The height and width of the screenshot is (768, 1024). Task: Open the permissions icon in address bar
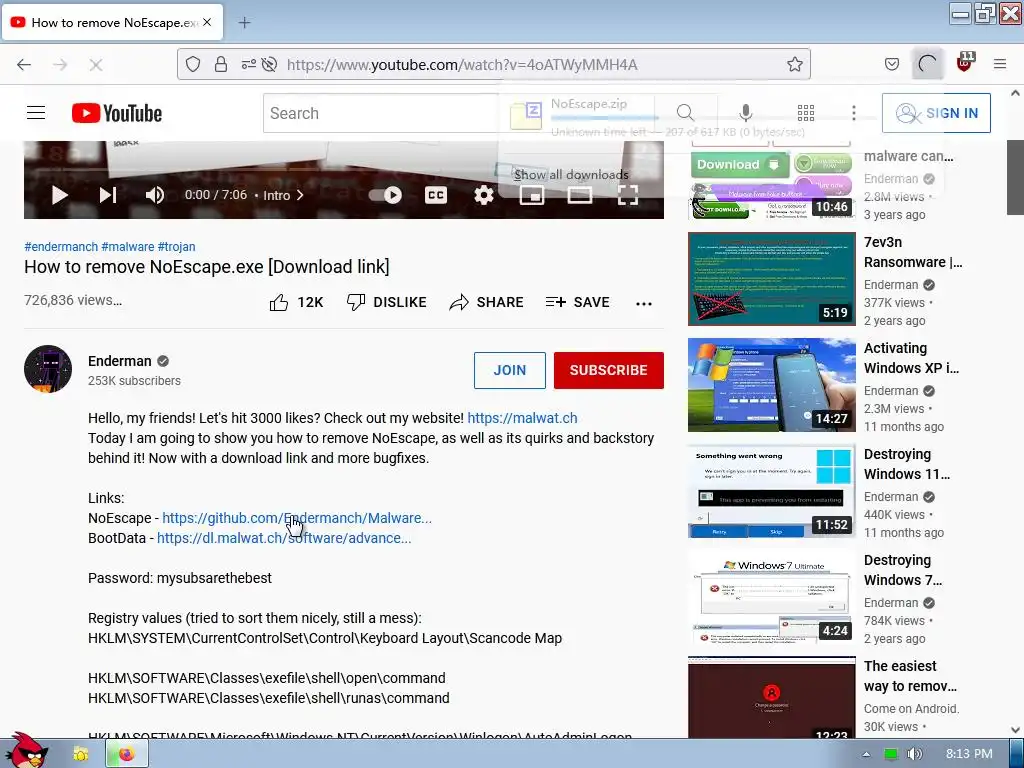[249, 64]
